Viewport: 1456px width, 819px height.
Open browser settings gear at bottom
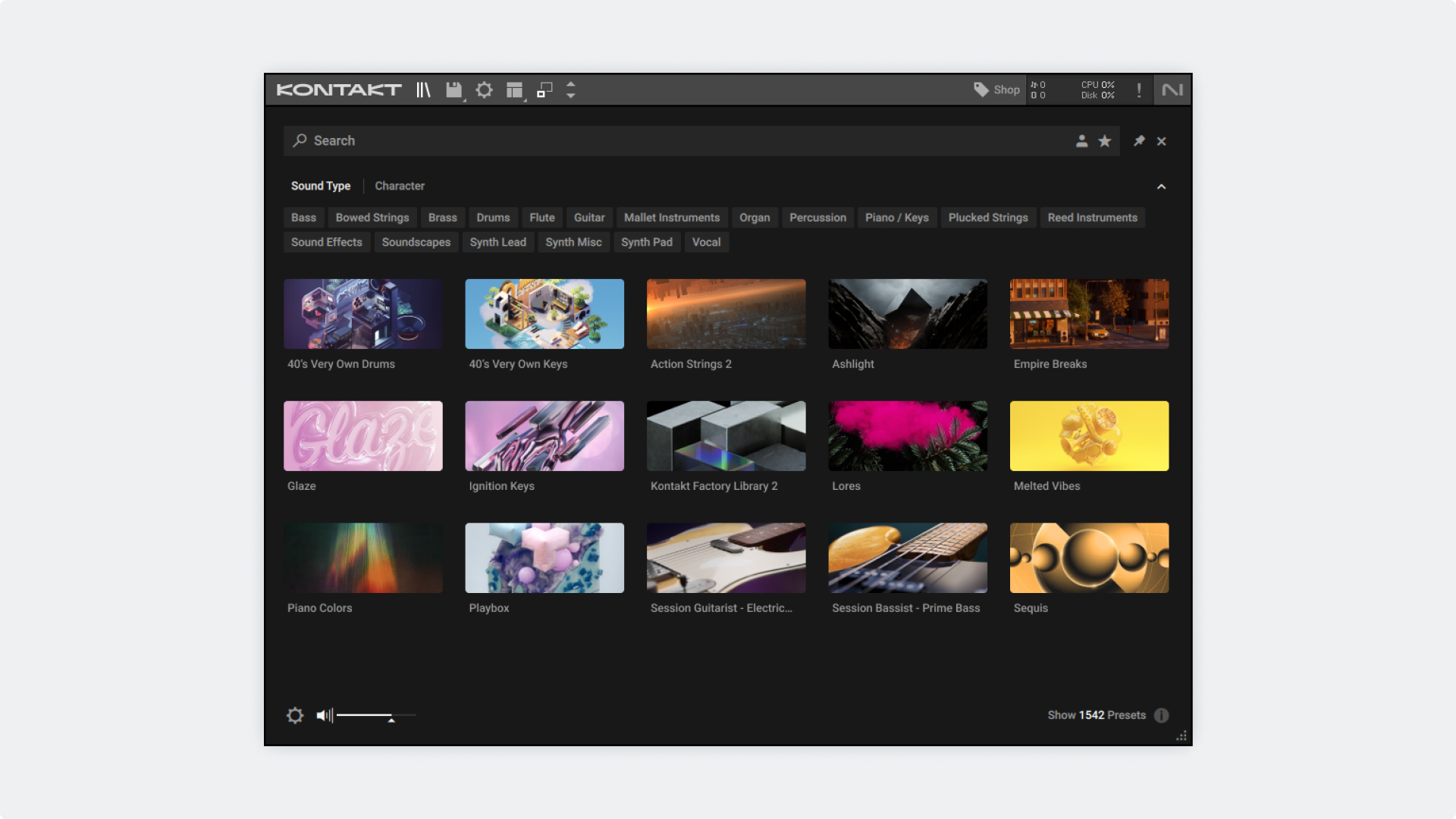(295, 715)
